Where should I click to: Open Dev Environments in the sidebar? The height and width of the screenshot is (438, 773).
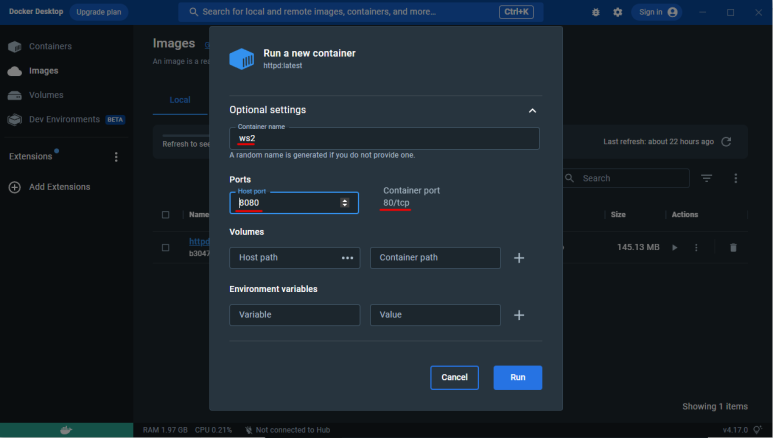click(66, 119)
